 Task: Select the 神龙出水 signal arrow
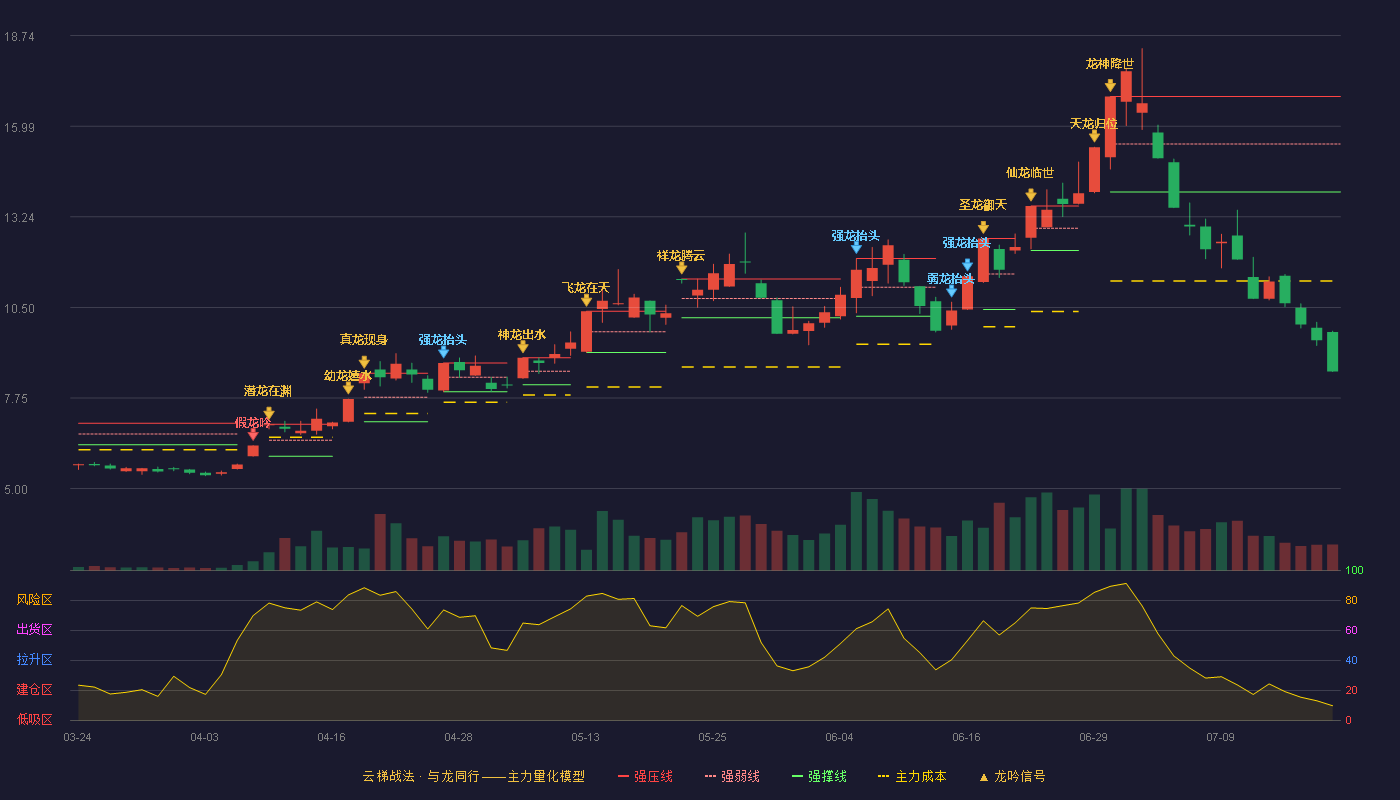[x=523, y=347]
